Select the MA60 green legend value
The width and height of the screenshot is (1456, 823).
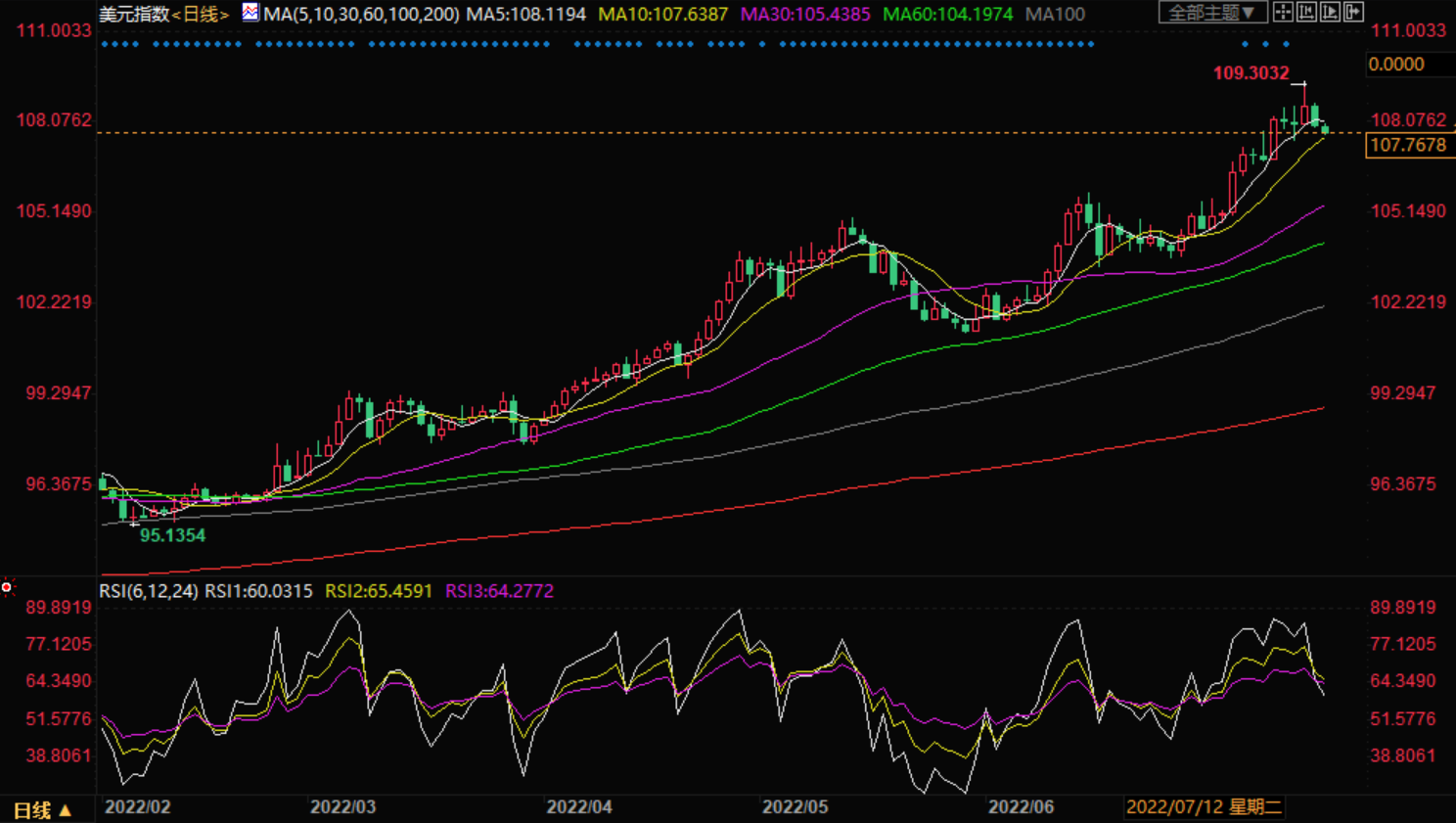[x=947, y=14]
